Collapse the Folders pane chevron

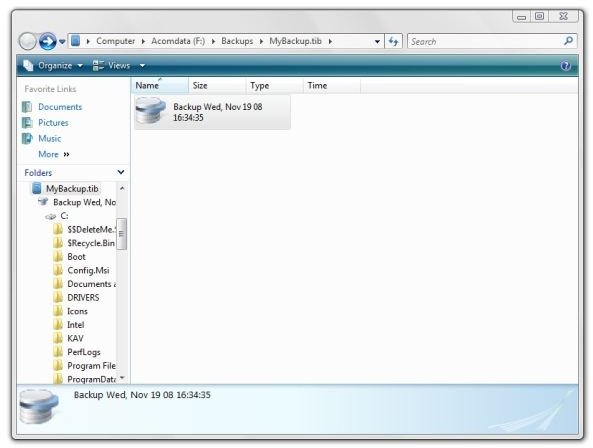tap(121, 172)
